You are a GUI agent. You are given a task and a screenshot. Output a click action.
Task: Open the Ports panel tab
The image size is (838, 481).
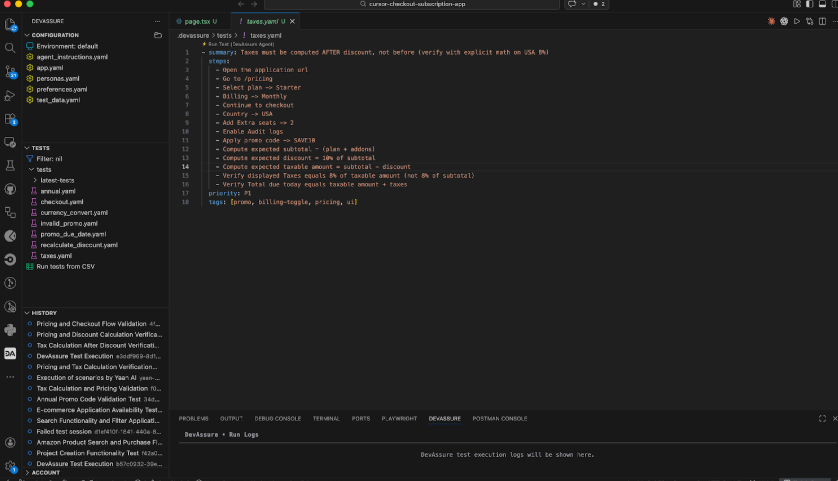tap(361, 418)
